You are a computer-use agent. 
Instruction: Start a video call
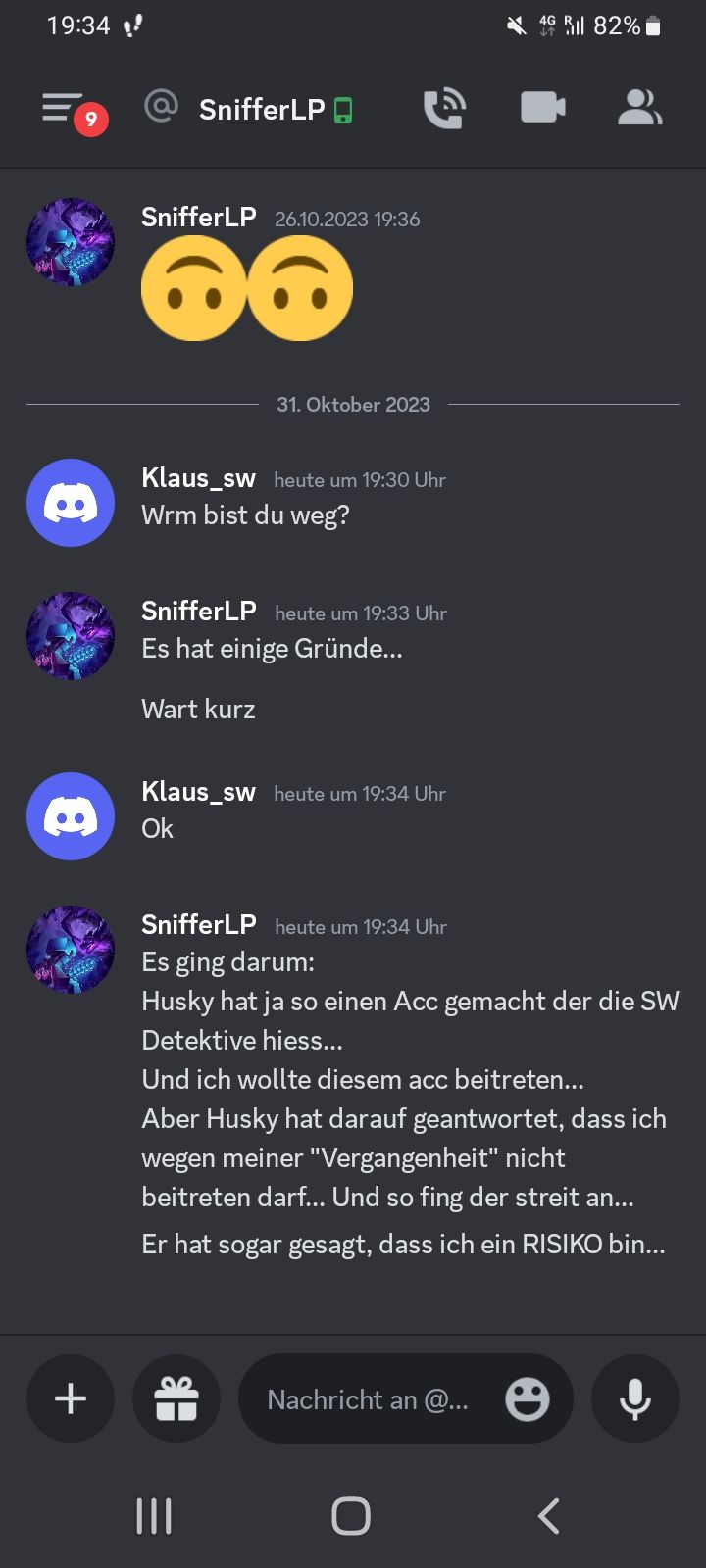542,107
